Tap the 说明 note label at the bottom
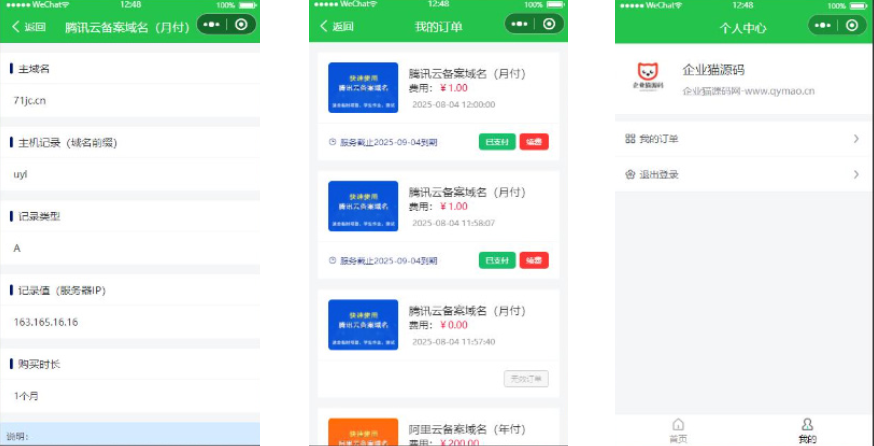This screenshot has height=446, width=874. (x=17, y=437)
